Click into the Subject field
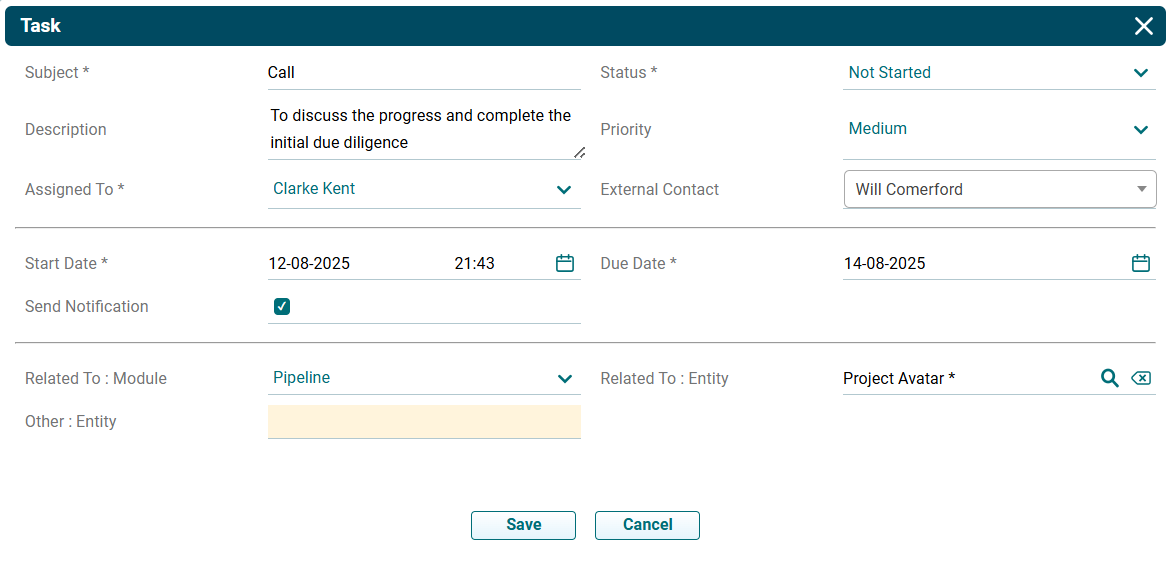Image resolution: width=1170 pixels, height=564 pixels. (x=423, y=72)
